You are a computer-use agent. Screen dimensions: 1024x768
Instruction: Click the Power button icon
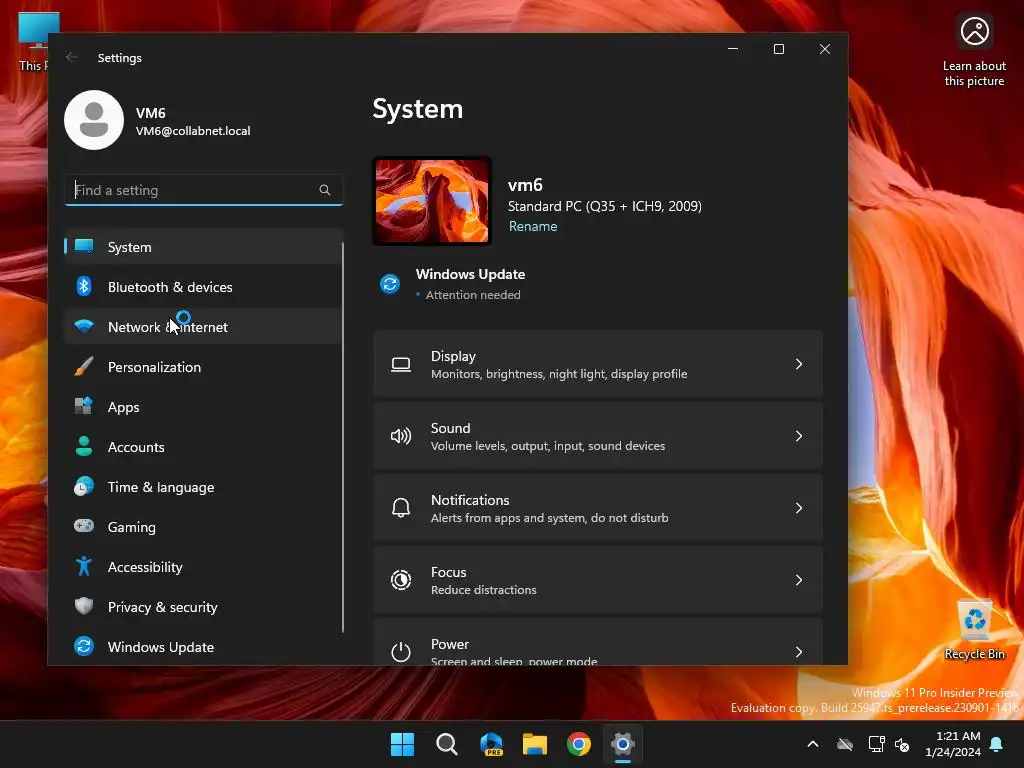[401, 652]
